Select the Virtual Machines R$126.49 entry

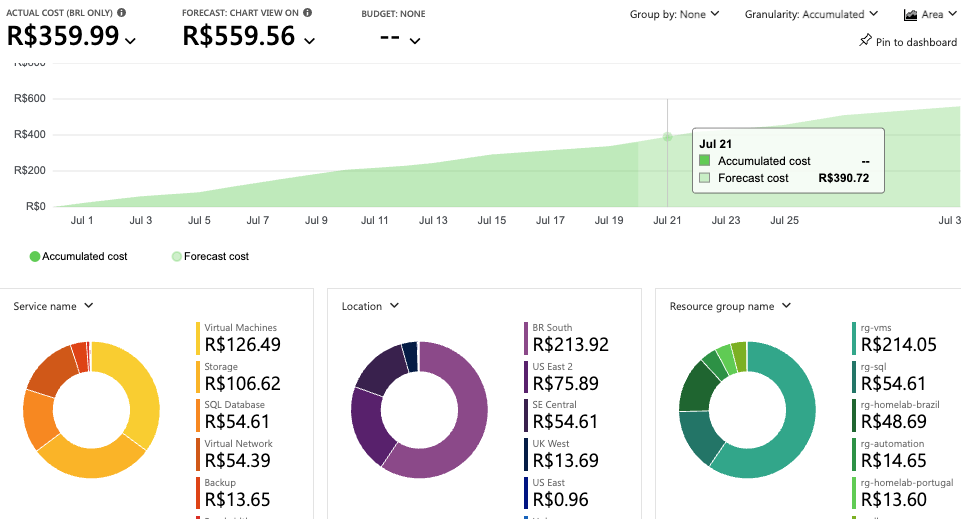[238, 338]
